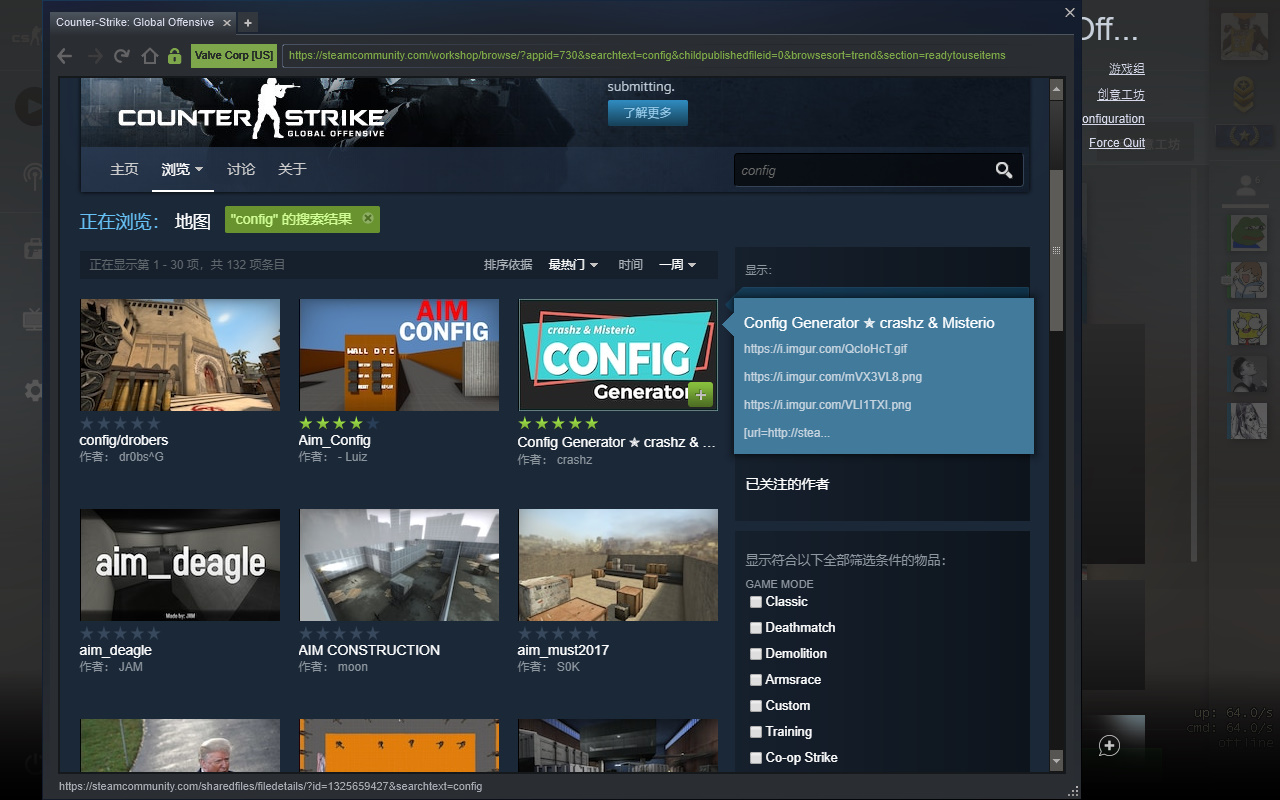Click author name dr0bs^G

(x=141, y=457)
